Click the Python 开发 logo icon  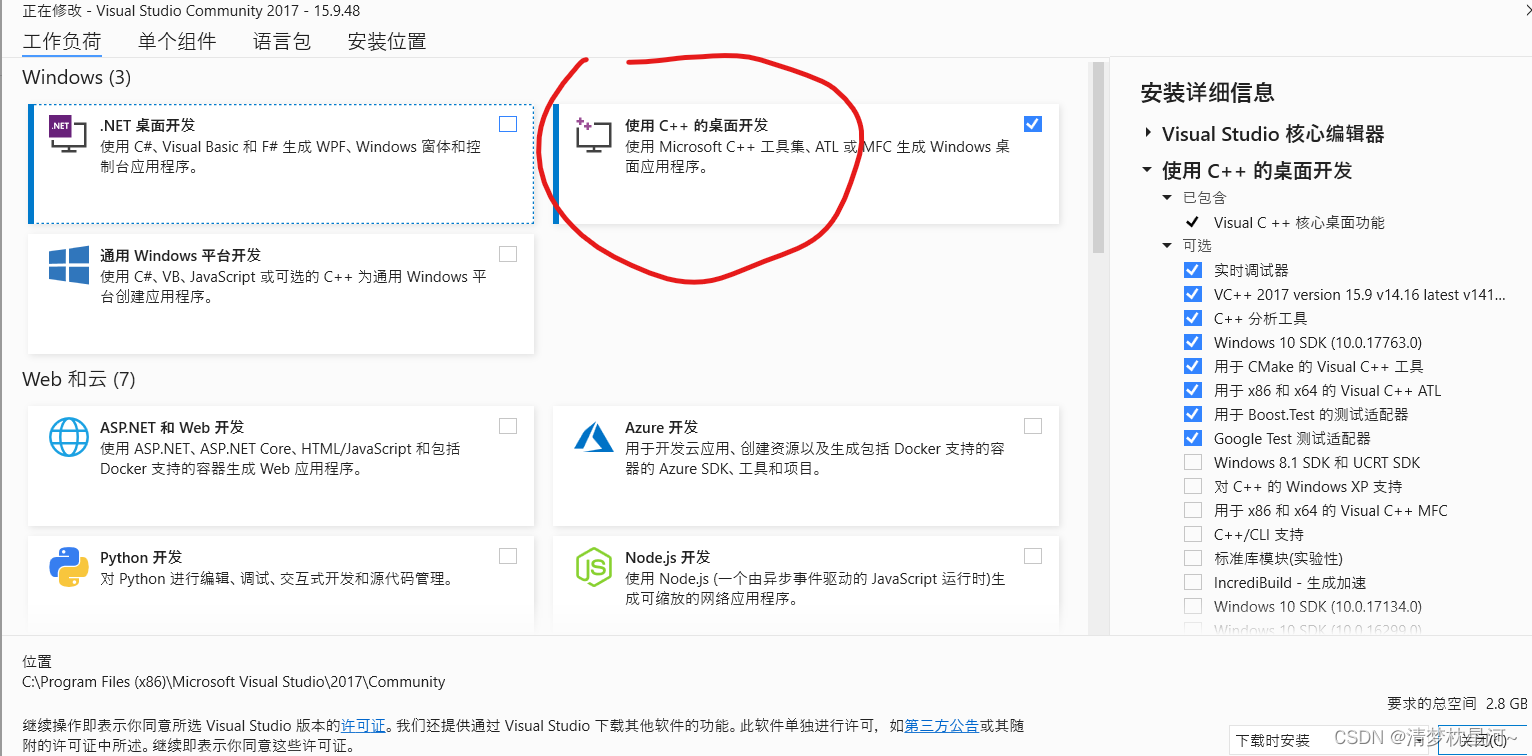68,567
